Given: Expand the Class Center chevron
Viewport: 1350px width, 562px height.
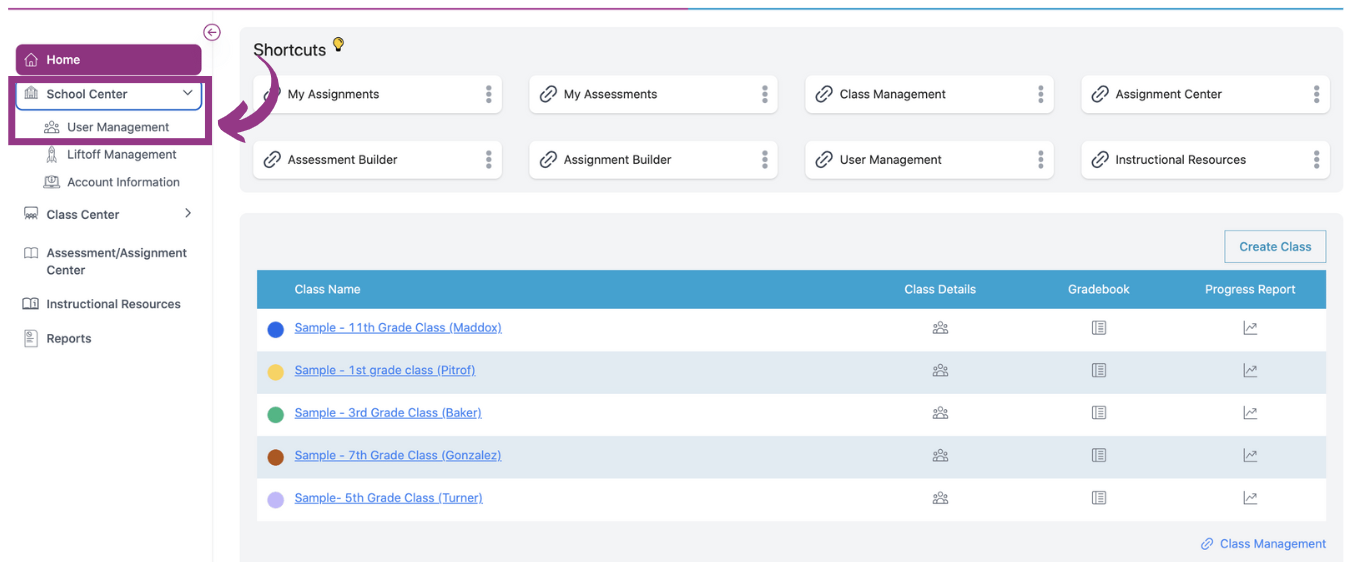Looking at the screenshot, I should [x=188, y=213].
